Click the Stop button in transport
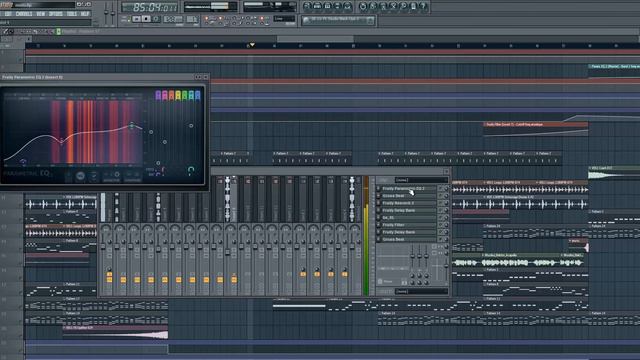This screenshot has height=360, width=640. coord(146,19)
